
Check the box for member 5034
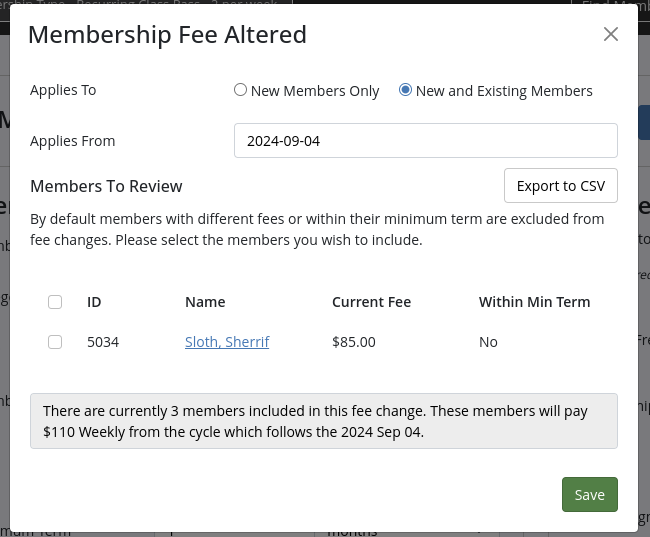[x=55, y=342]
